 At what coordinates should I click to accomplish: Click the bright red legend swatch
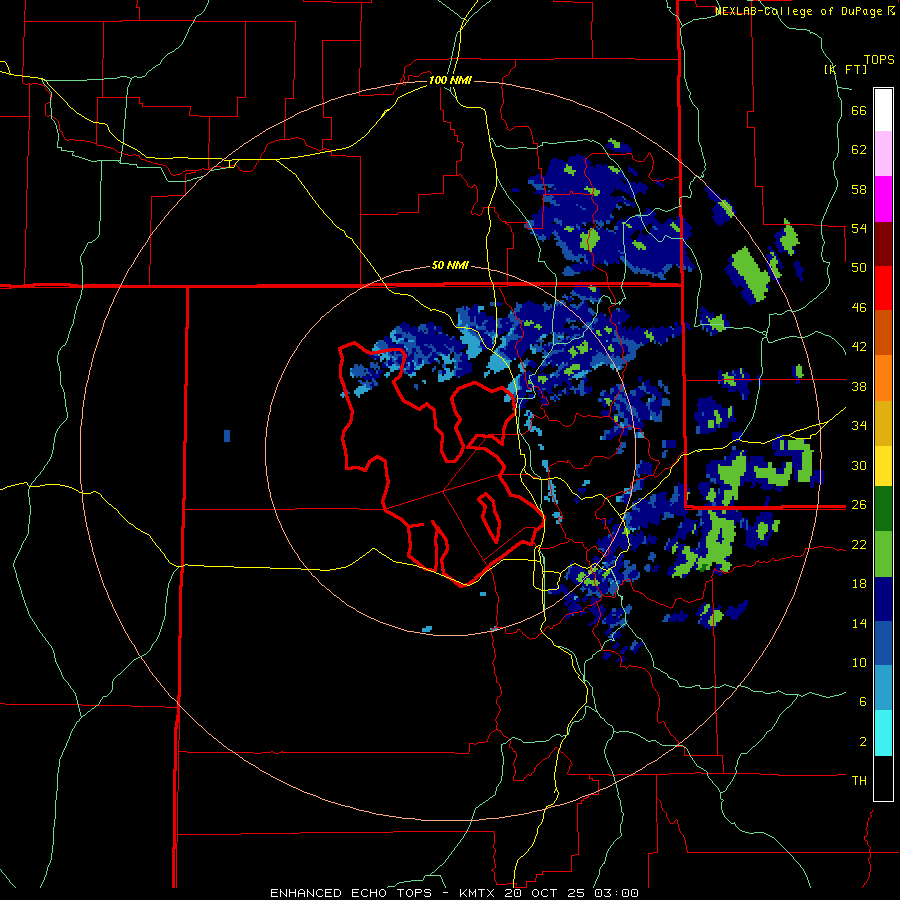[x=883, y=288]
